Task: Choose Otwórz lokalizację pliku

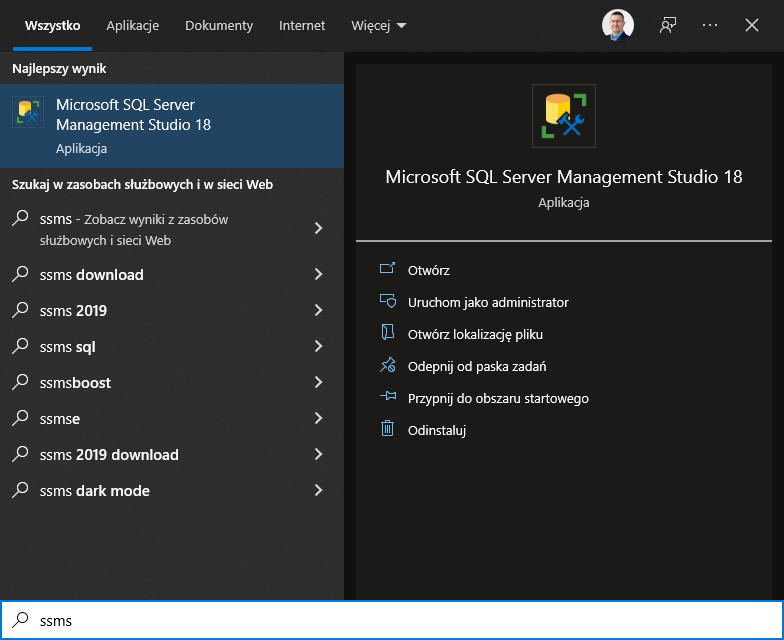Action: (x=475, y=334)
